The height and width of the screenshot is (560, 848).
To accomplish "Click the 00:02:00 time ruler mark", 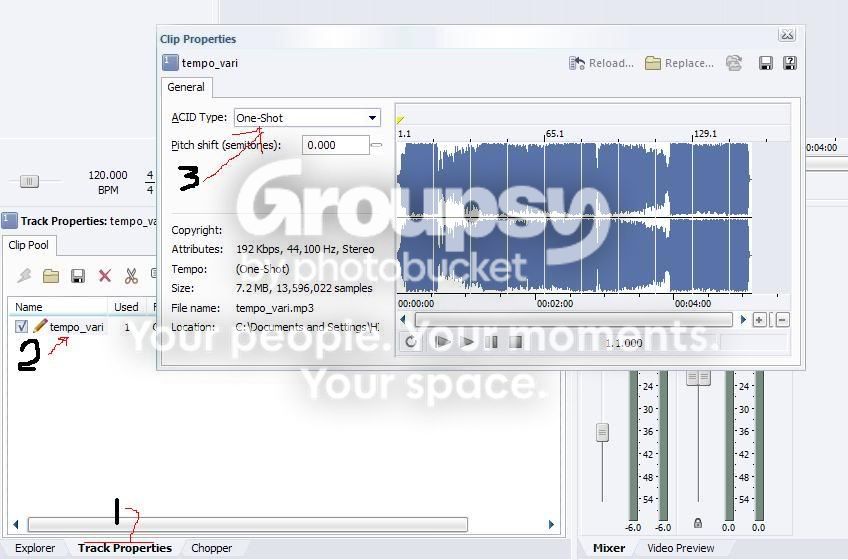I will (x=554, y=304).
